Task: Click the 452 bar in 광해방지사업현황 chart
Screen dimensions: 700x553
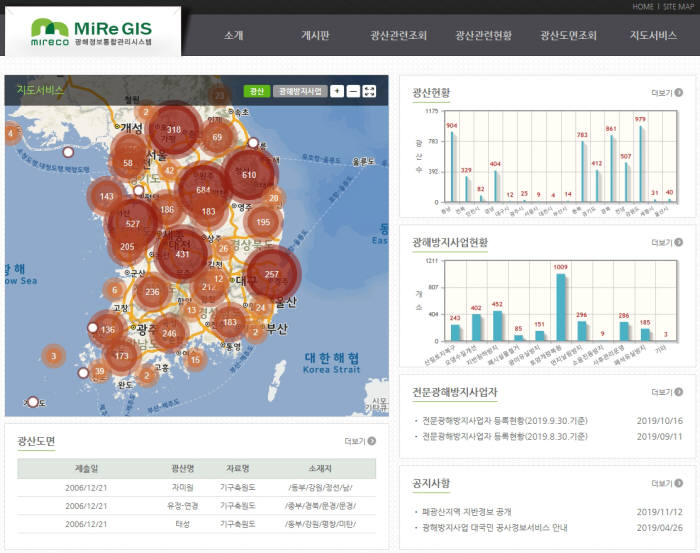Action: pos(497,326)
